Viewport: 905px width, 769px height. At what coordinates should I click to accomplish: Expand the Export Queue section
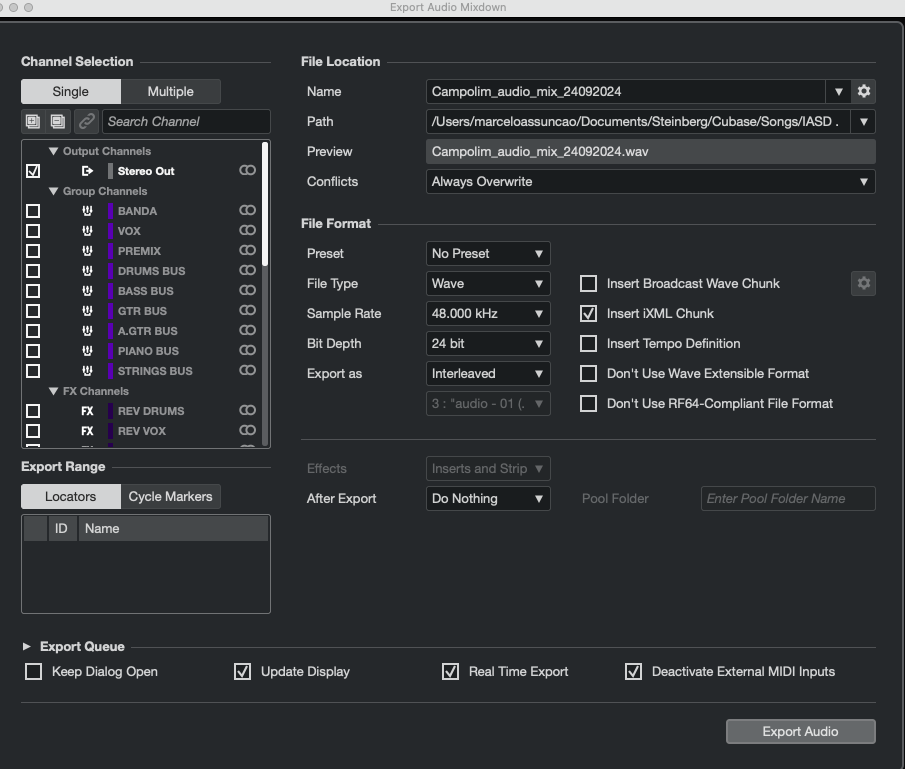click(27, 647)
